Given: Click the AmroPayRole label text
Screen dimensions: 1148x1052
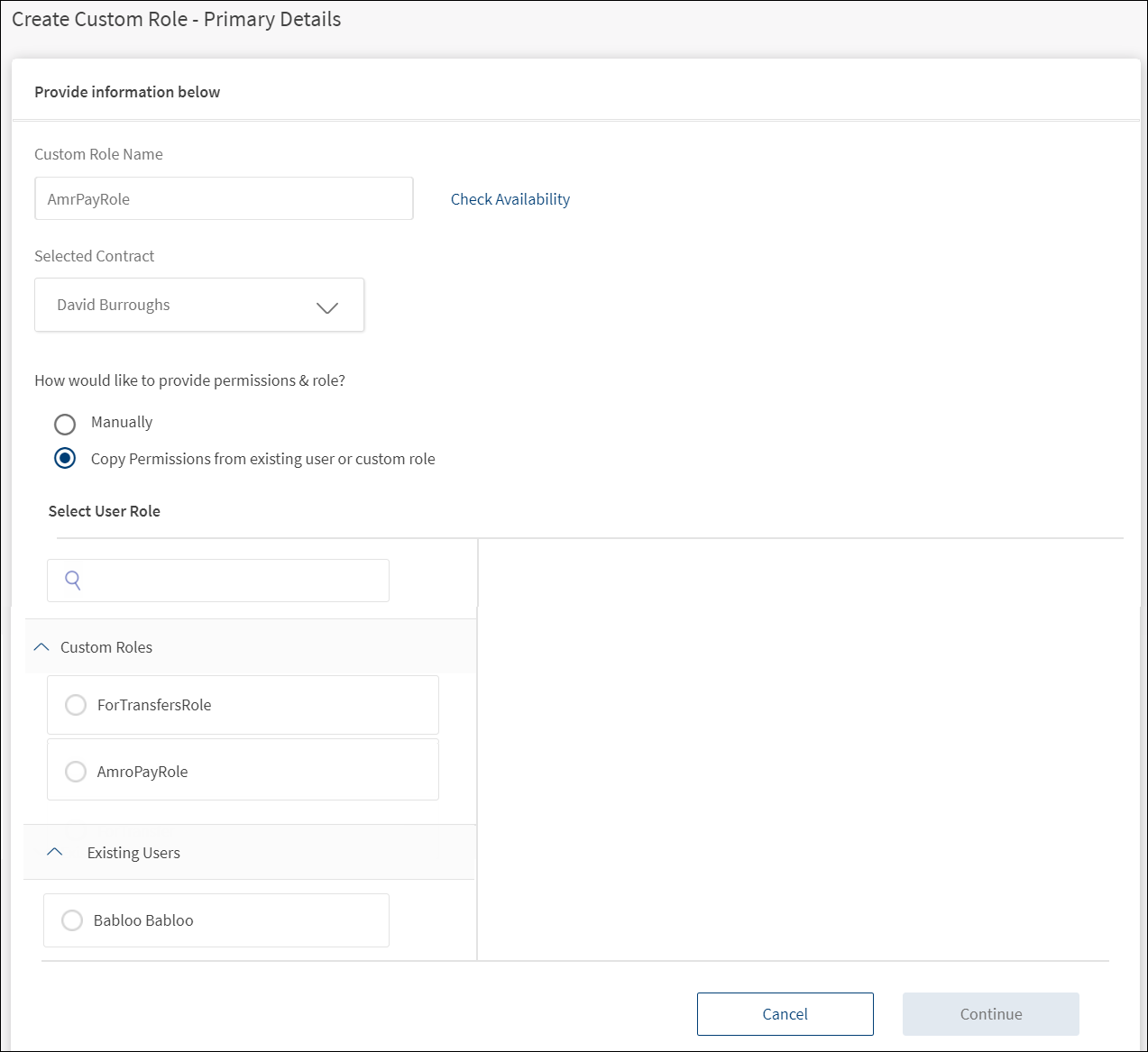Looking at the screenshot, I should (x=142, y=772).
